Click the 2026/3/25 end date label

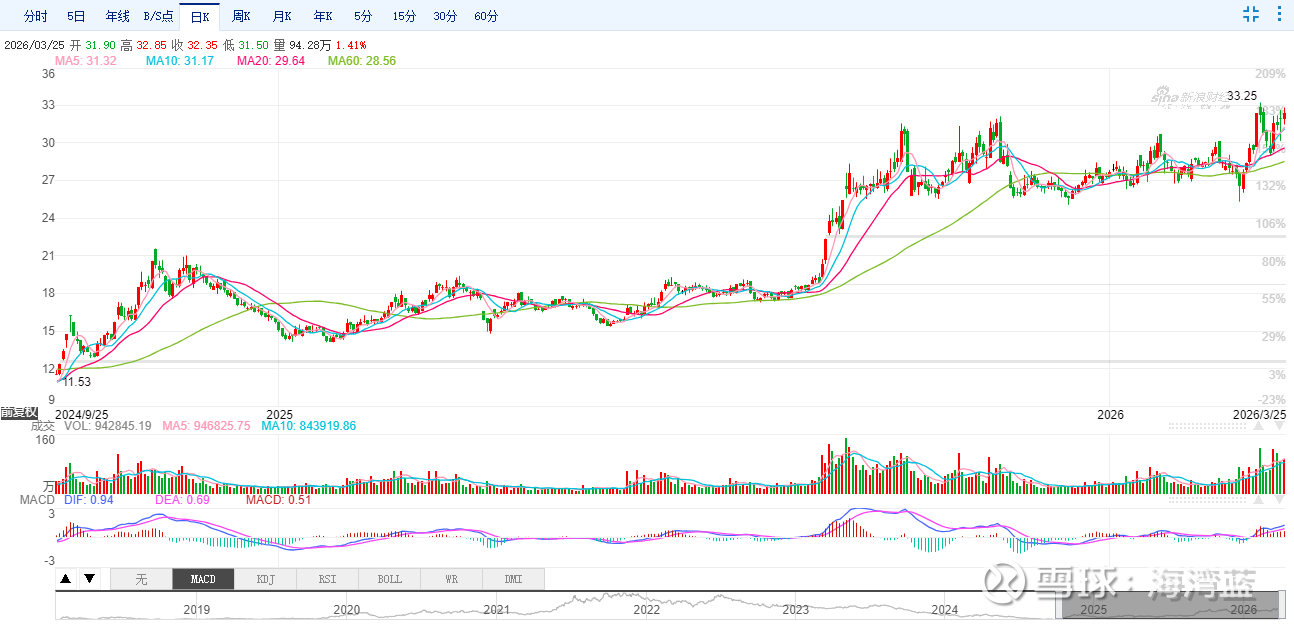pos(1259,414)
